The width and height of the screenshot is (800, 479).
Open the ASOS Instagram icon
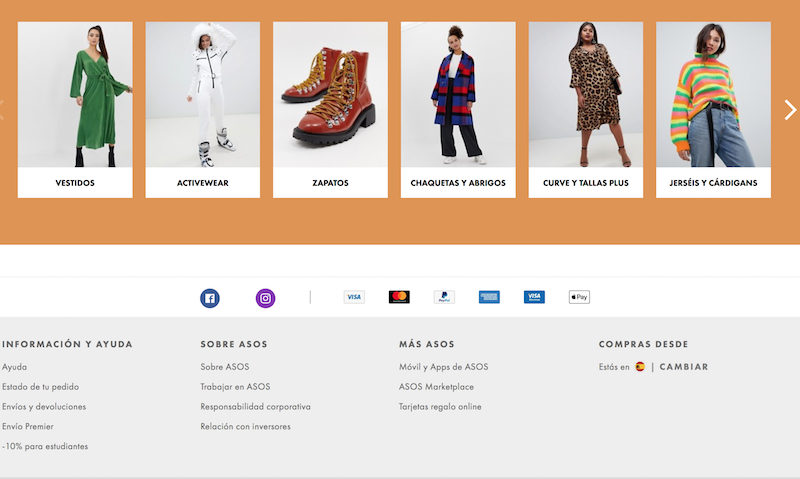[x=265, y=298]
